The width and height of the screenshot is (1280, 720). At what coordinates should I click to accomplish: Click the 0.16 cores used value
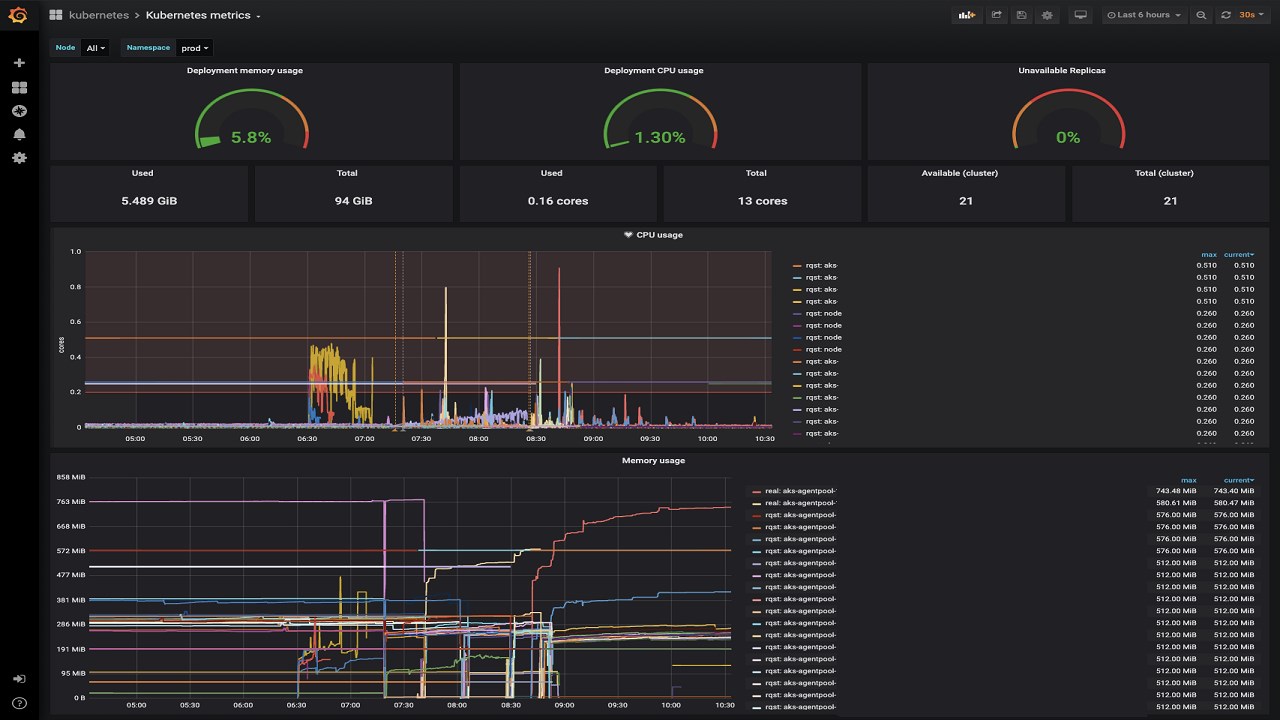(558, 201)
